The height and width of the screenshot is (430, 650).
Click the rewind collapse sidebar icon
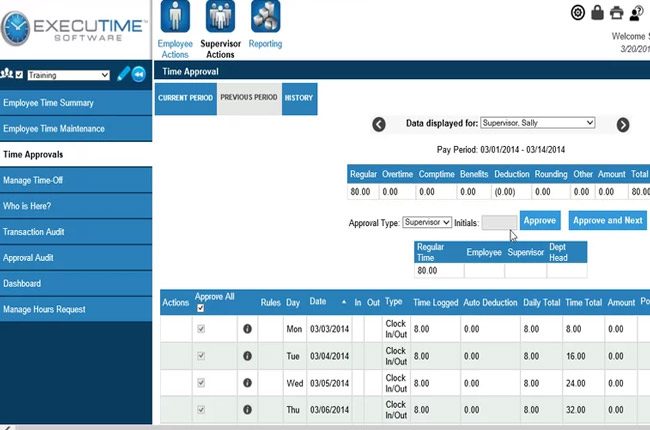click(x=139, y=74)
